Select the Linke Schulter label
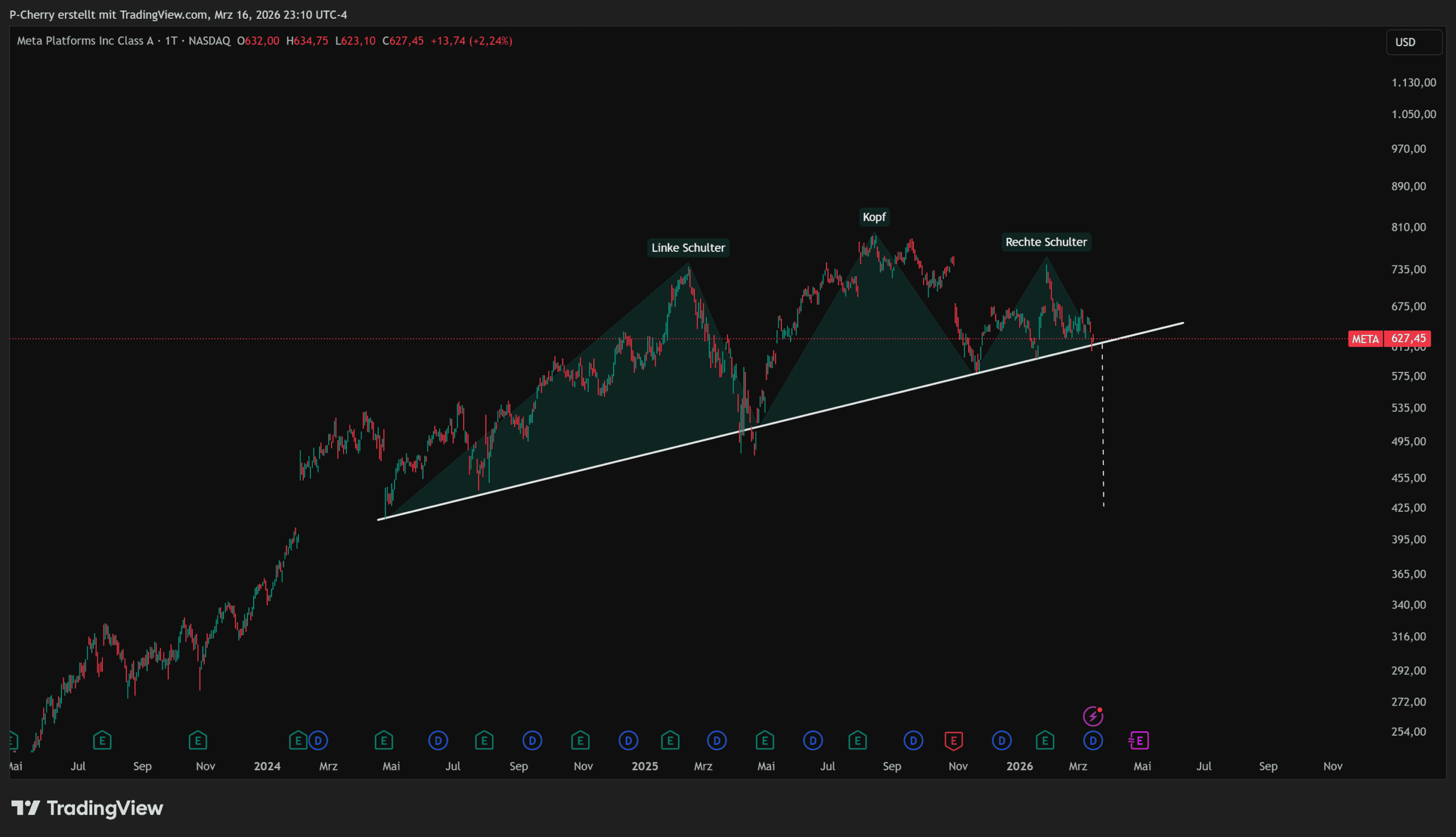1456x837 pixels. click(688, 248)
